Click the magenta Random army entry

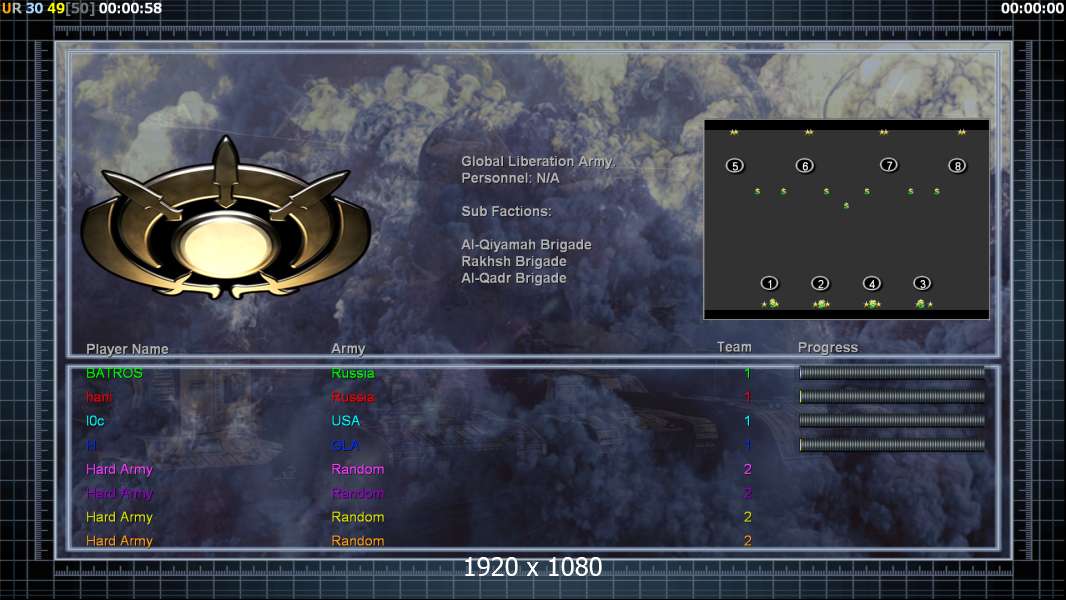[x=358, y=470]
